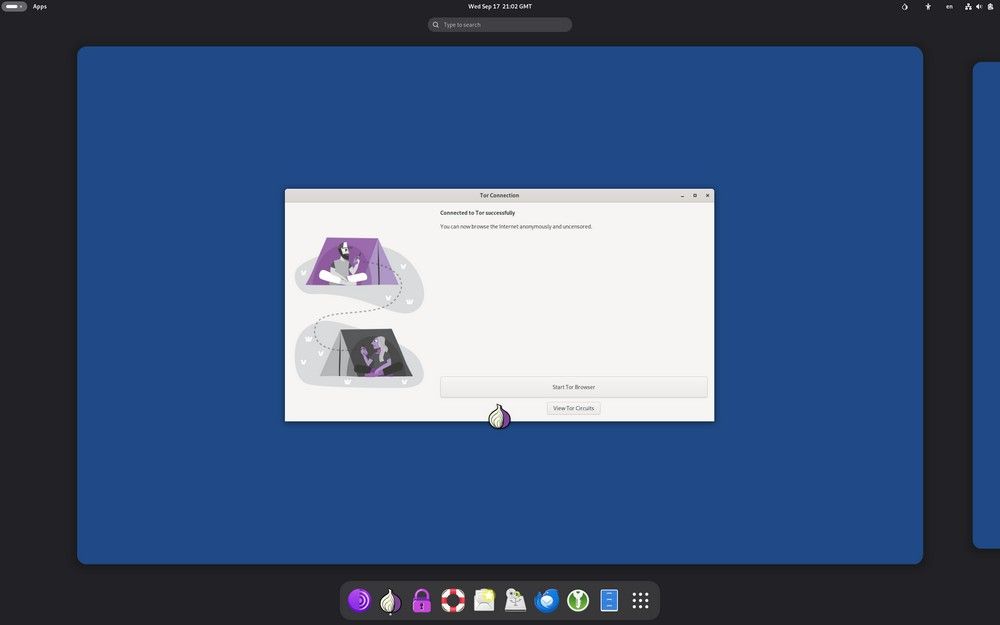Open the Apps menu
1000x625 pixels.
point(38,6)
